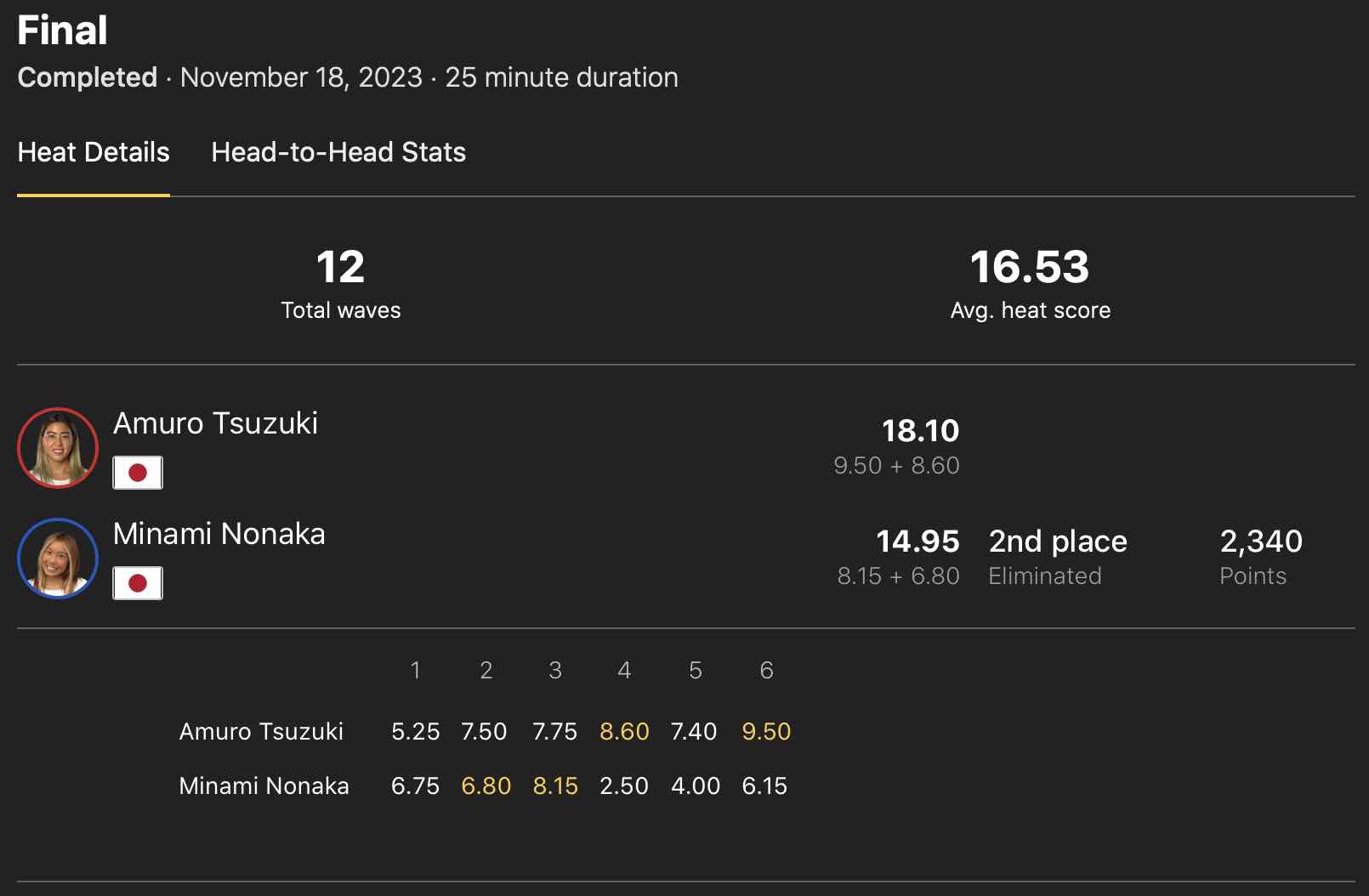The height and width of the screenshot is (896, 1369).
Task: Click Amuro Tsuzuki's 18.10 heat total
Action: 920,431
